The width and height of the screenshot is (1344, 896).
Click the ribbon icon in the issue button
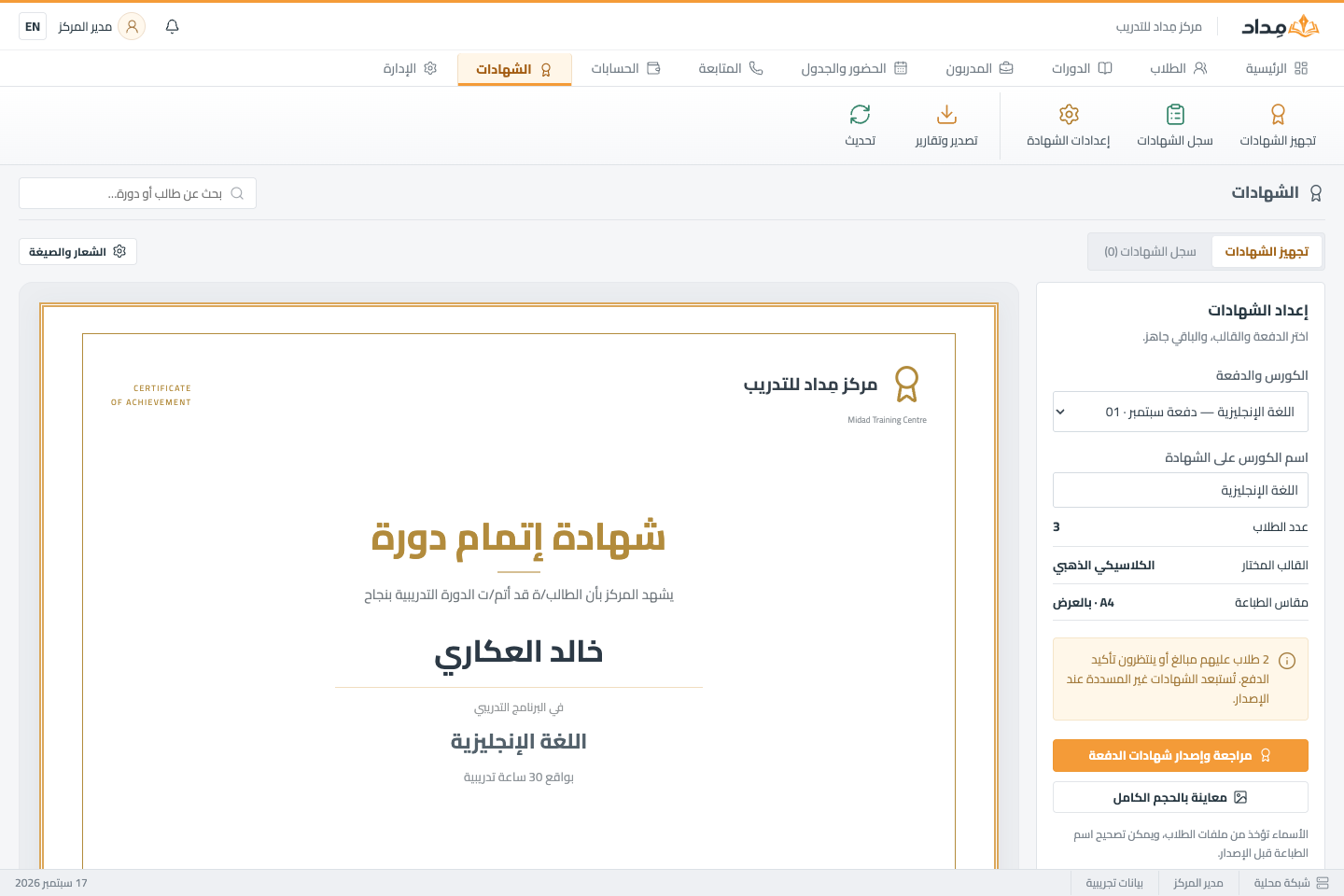(1266, 755)
